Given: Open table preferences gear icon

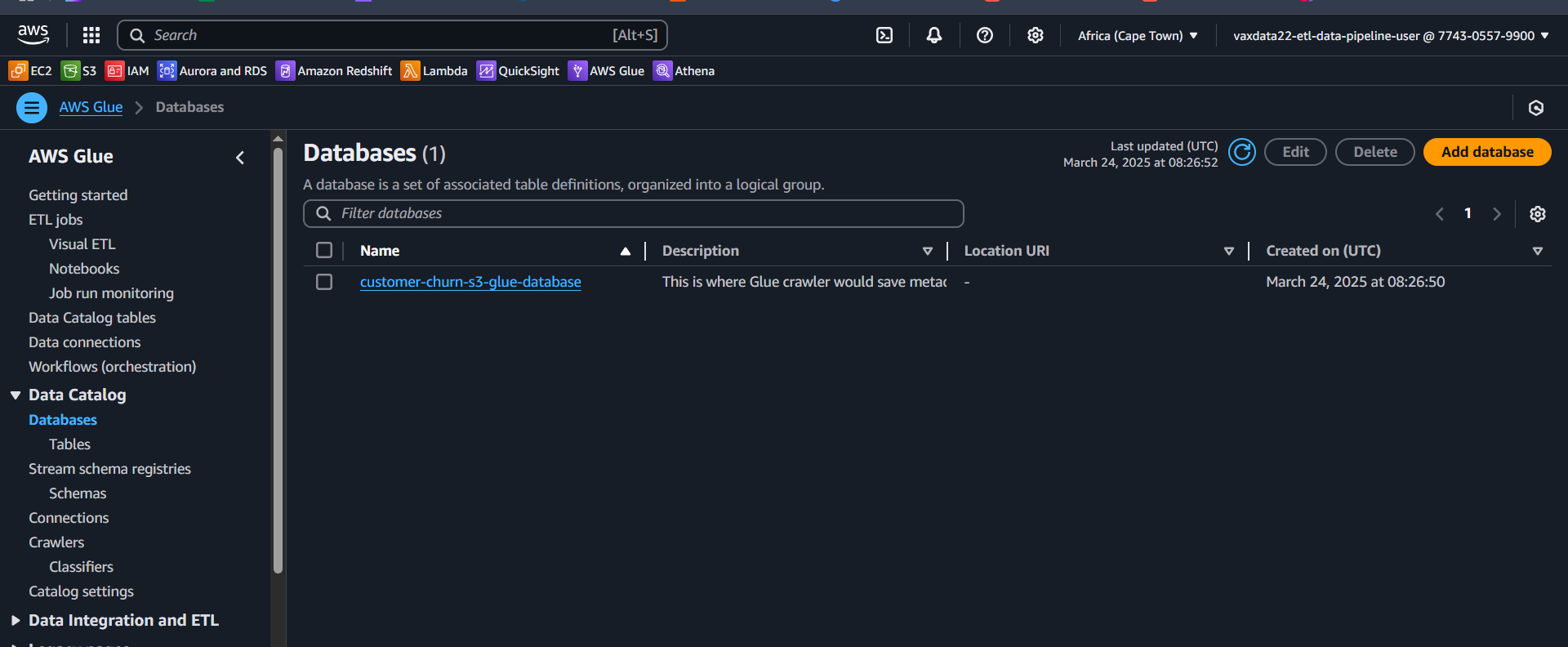Looking at the screenshot, I should [x=1538, y=214].
